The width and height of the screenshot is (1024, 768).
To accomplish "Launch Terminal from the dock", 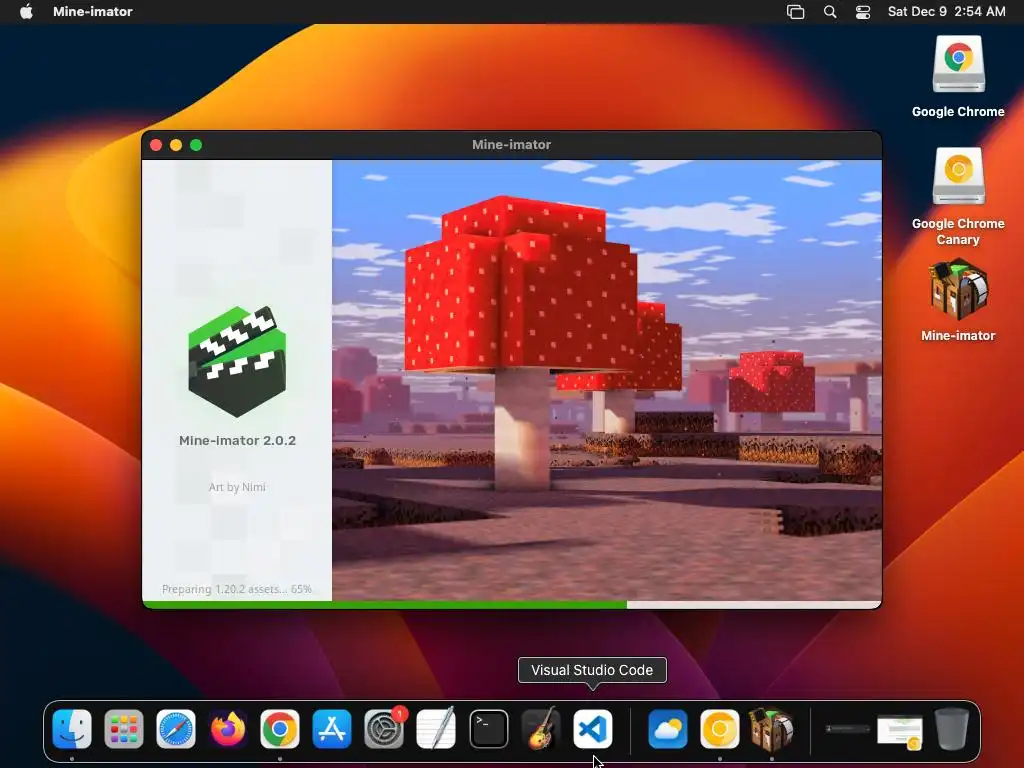I will coord(488,729).
